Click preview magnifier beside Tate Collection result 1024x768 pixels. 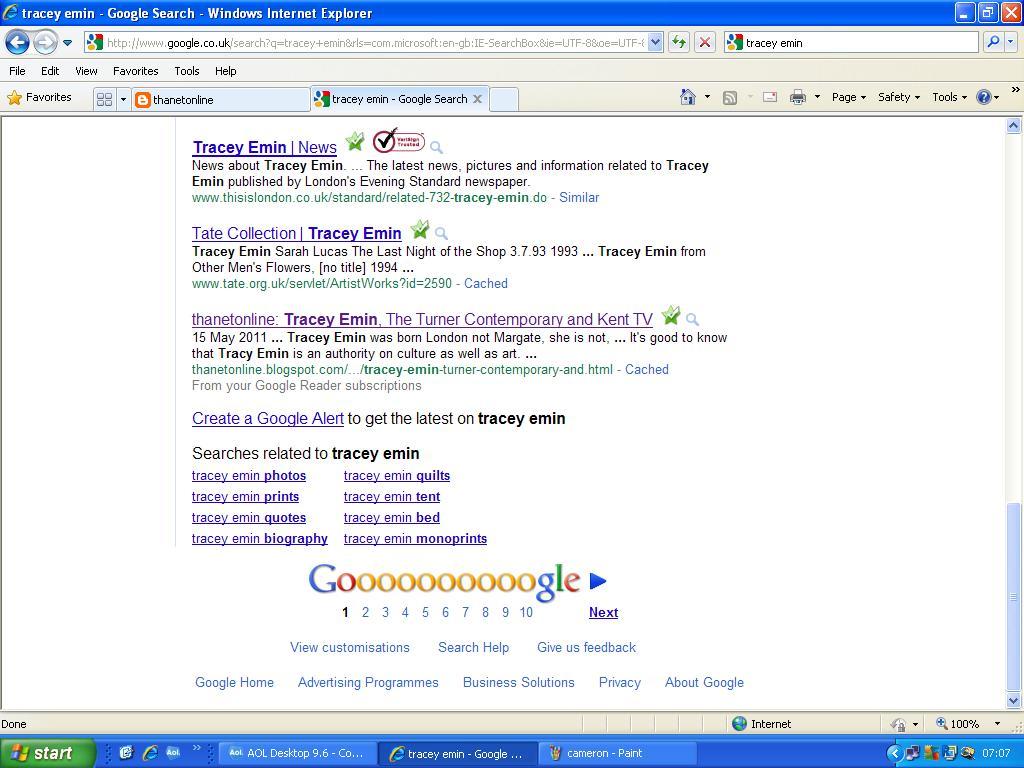tap(441, 233)
